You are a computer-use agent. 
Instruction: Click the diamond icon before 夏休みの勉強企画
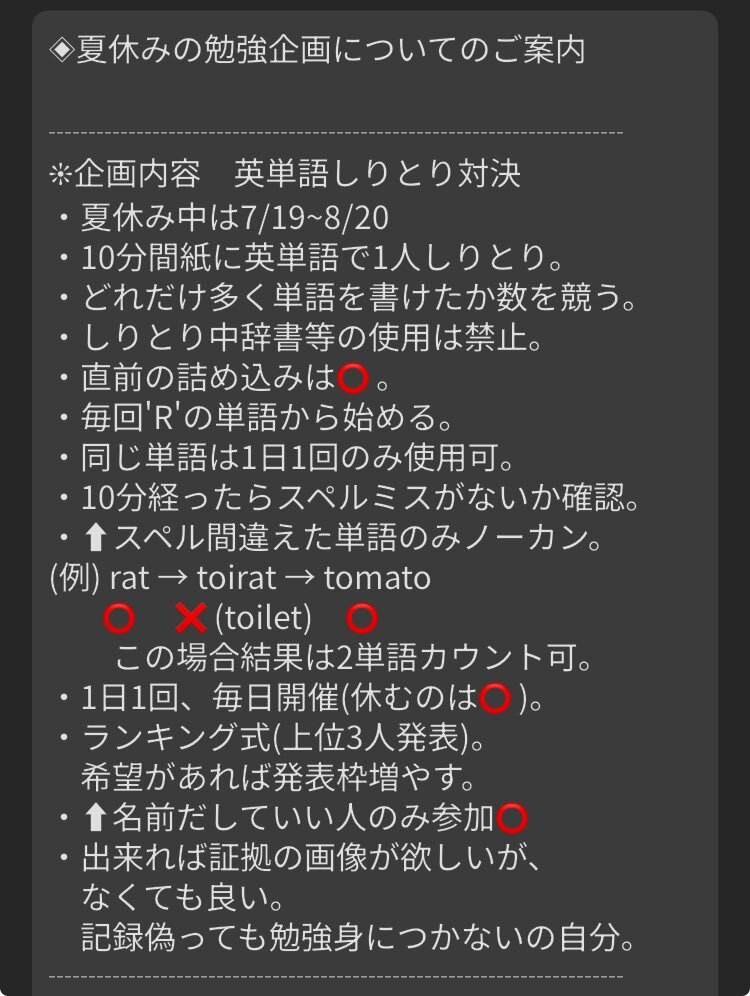[62, 50]
